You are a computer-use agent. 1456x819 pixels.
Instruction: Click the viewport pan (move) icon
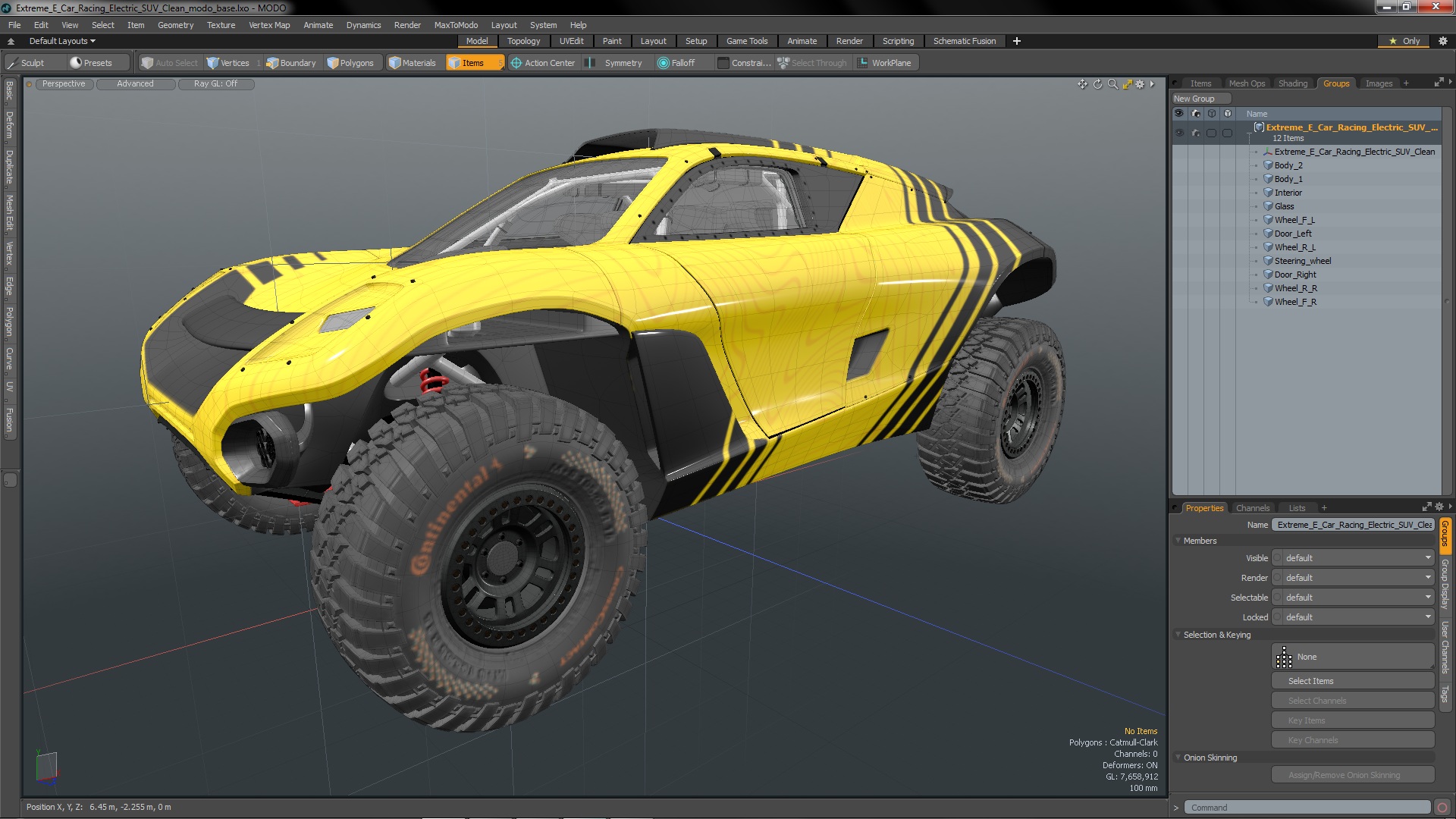(x=1082, y=84)
